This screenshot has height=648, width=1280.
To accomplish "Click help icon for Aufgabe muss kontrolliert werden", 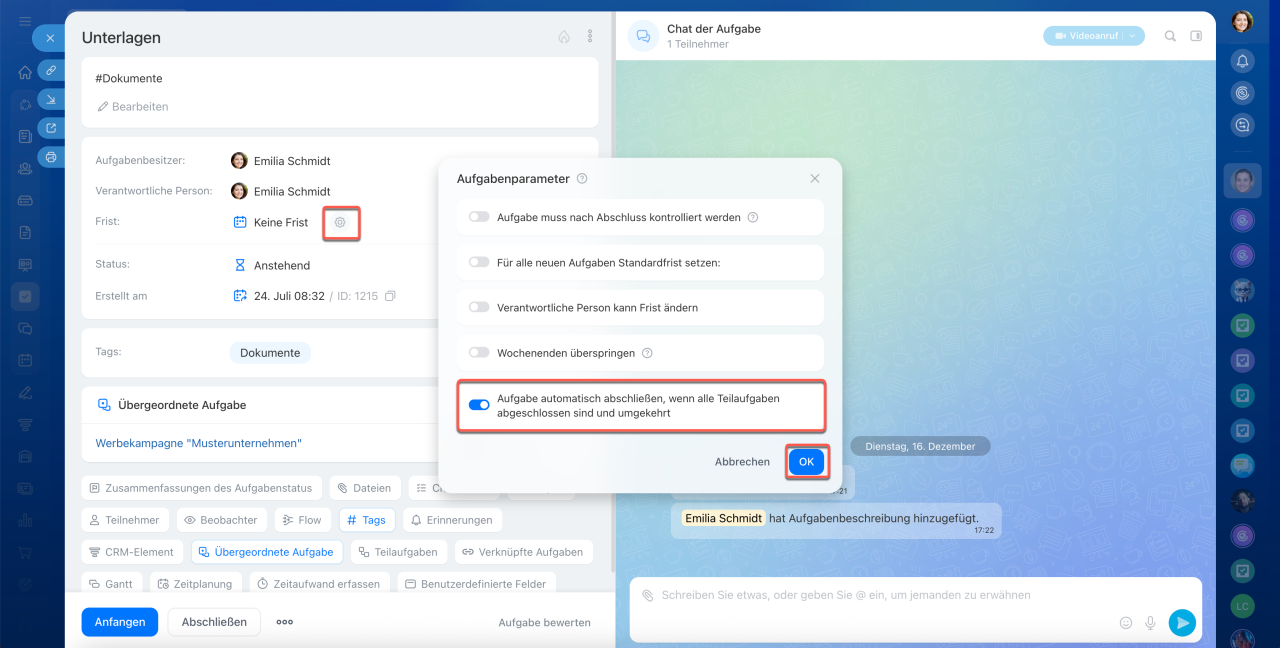I will point(753,217).
